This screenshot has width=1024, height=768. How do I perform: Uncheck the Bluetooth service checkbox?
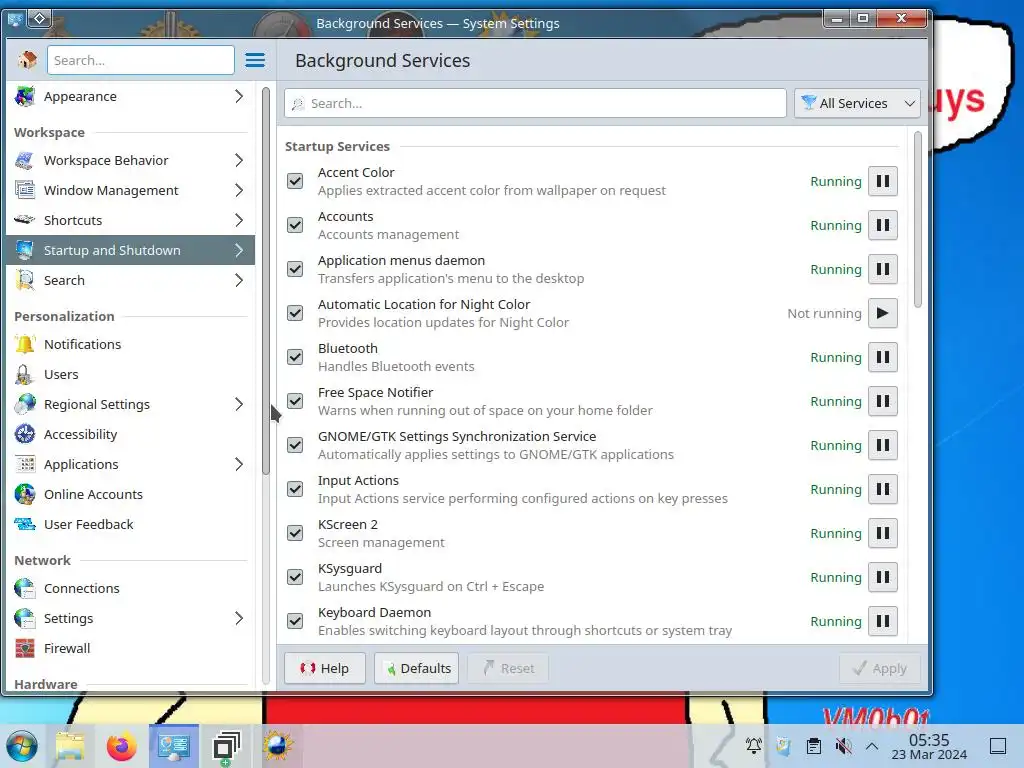tap(295, 357)
